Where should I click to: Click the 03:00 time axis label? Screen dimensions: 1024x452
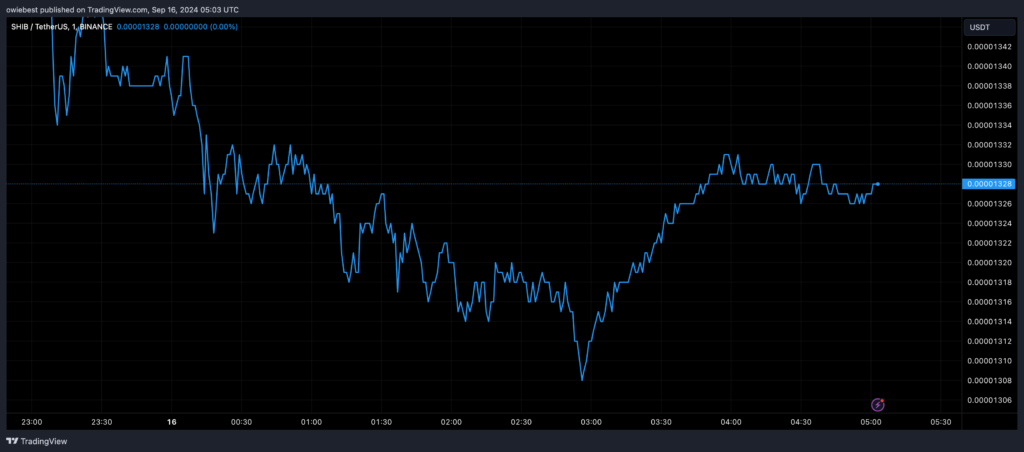(591, 422)
